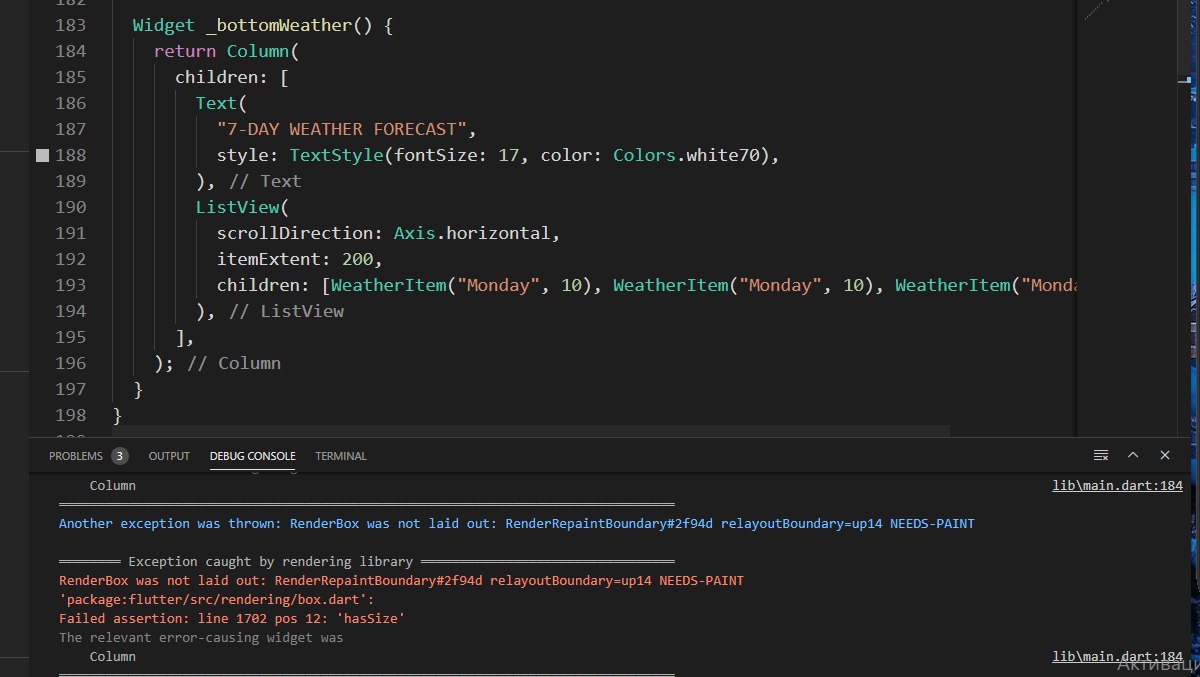Select the DEBUG CONSOLE tab
This screenshot has width=1200, height=677.
[x=252, y=456]
